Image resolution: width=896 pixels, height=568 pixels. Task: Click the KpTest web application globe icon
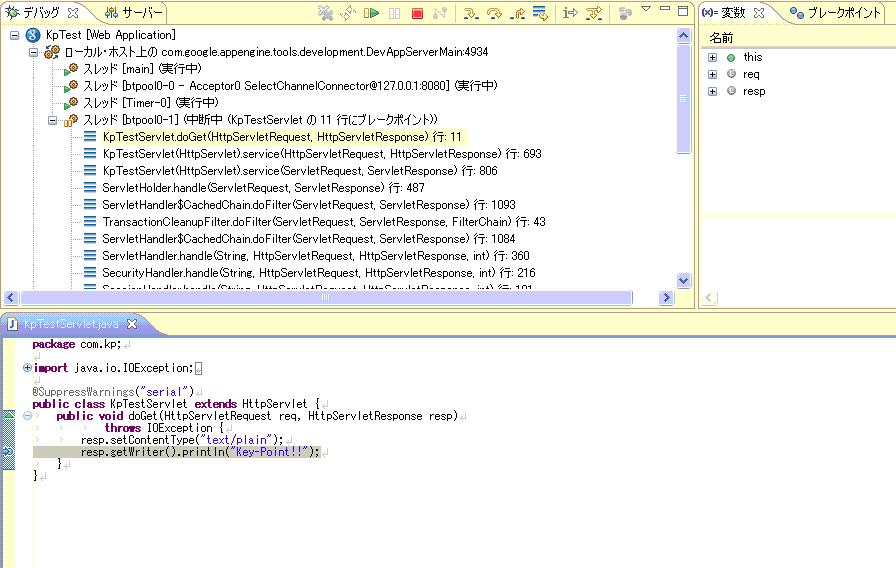33,35
